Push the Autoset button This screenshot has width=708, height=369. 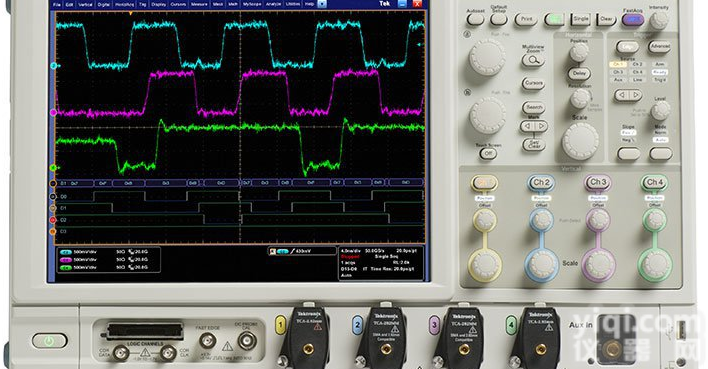pyautogui.click(x=475, y=19)
